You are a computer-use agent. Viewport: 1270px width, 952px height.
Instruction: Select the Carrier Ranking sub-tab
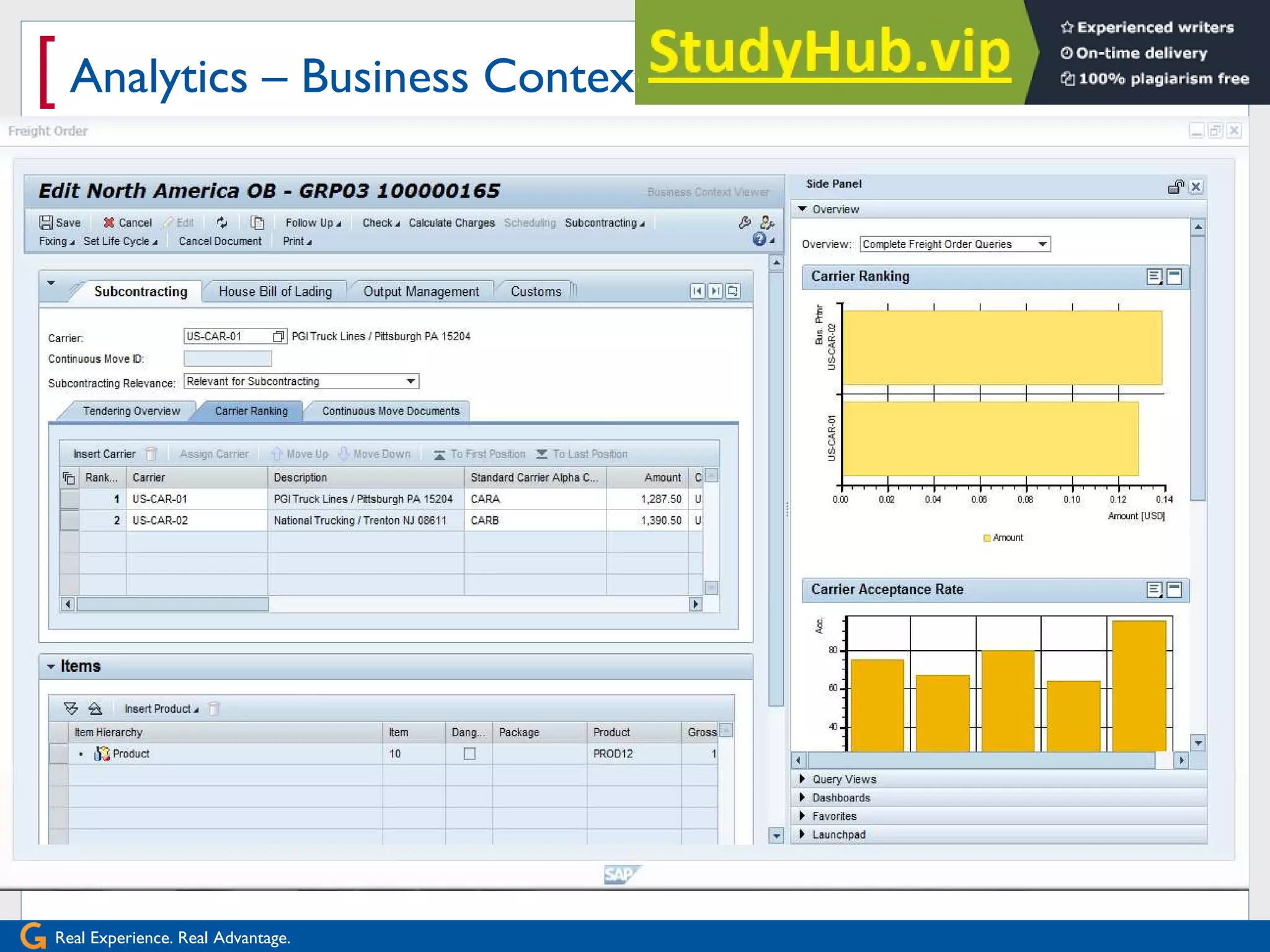[x=251, y=411]
